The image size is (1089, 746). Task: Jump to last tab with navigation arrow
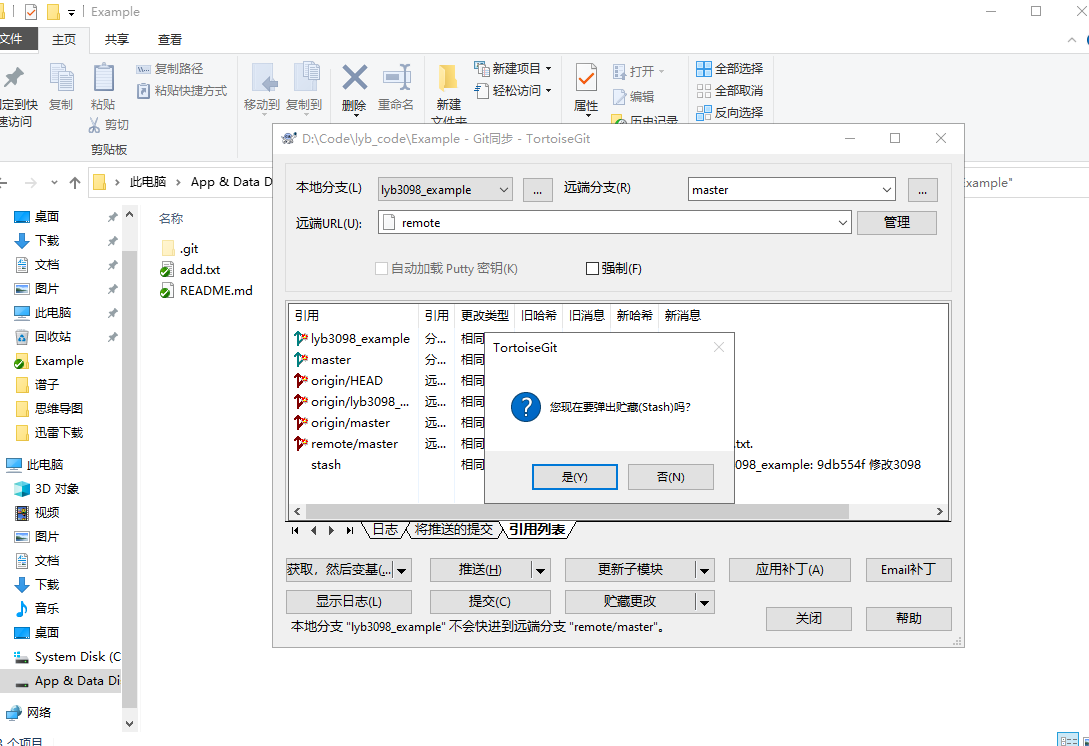349,530
